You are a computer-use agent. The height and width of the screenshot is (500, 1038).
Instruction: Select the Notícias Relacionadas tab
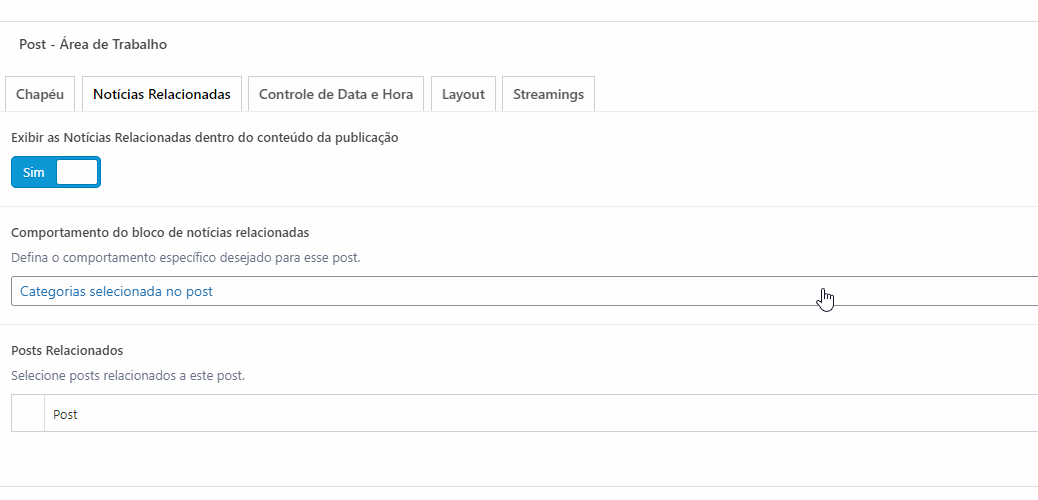pyautogui.click(x=162, y=94)
